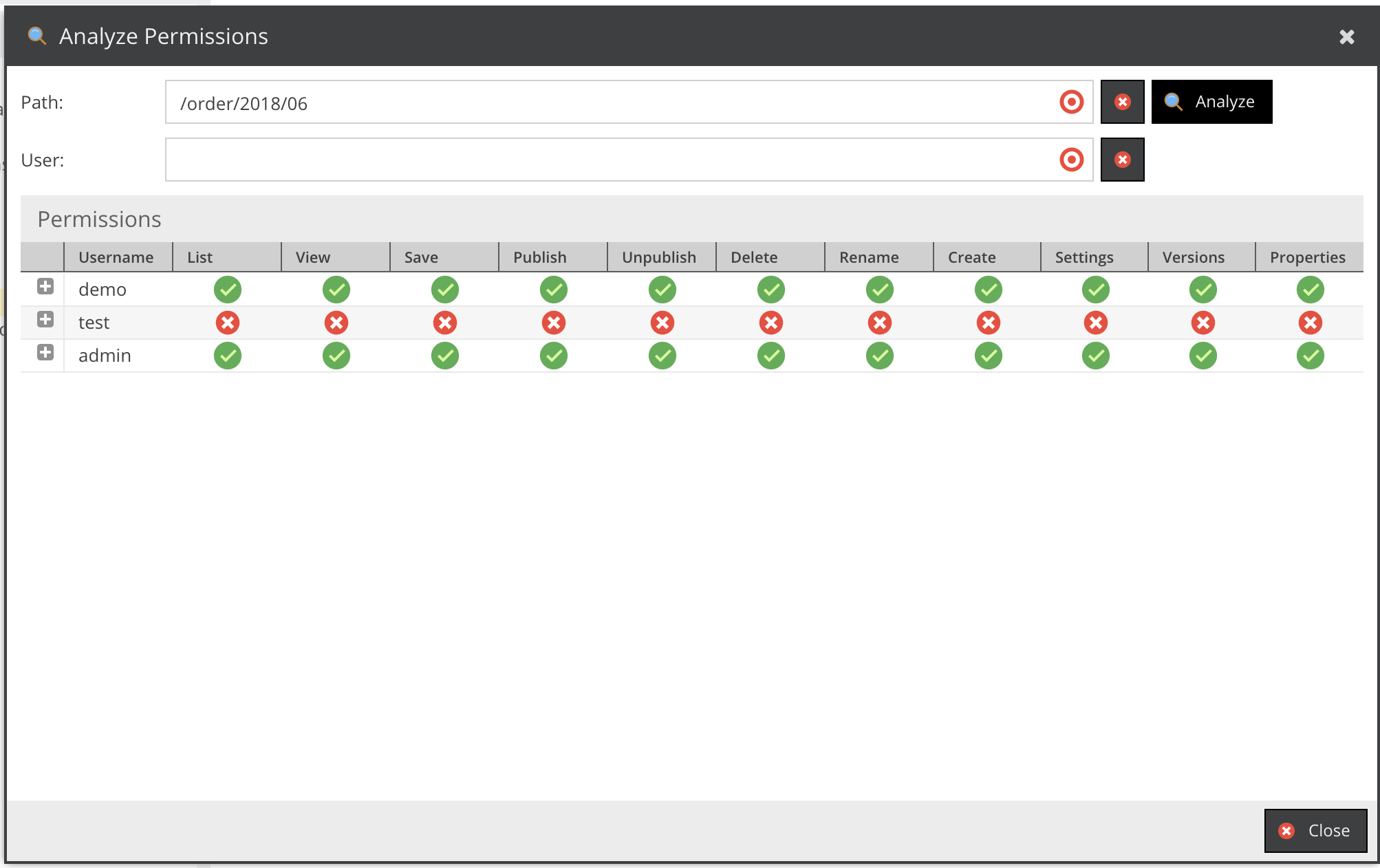Viewport: 1380px width, 868px height.
Task: Close the dialog with the title bar X
Action: pyautogui.click(x=1346, y=36)
